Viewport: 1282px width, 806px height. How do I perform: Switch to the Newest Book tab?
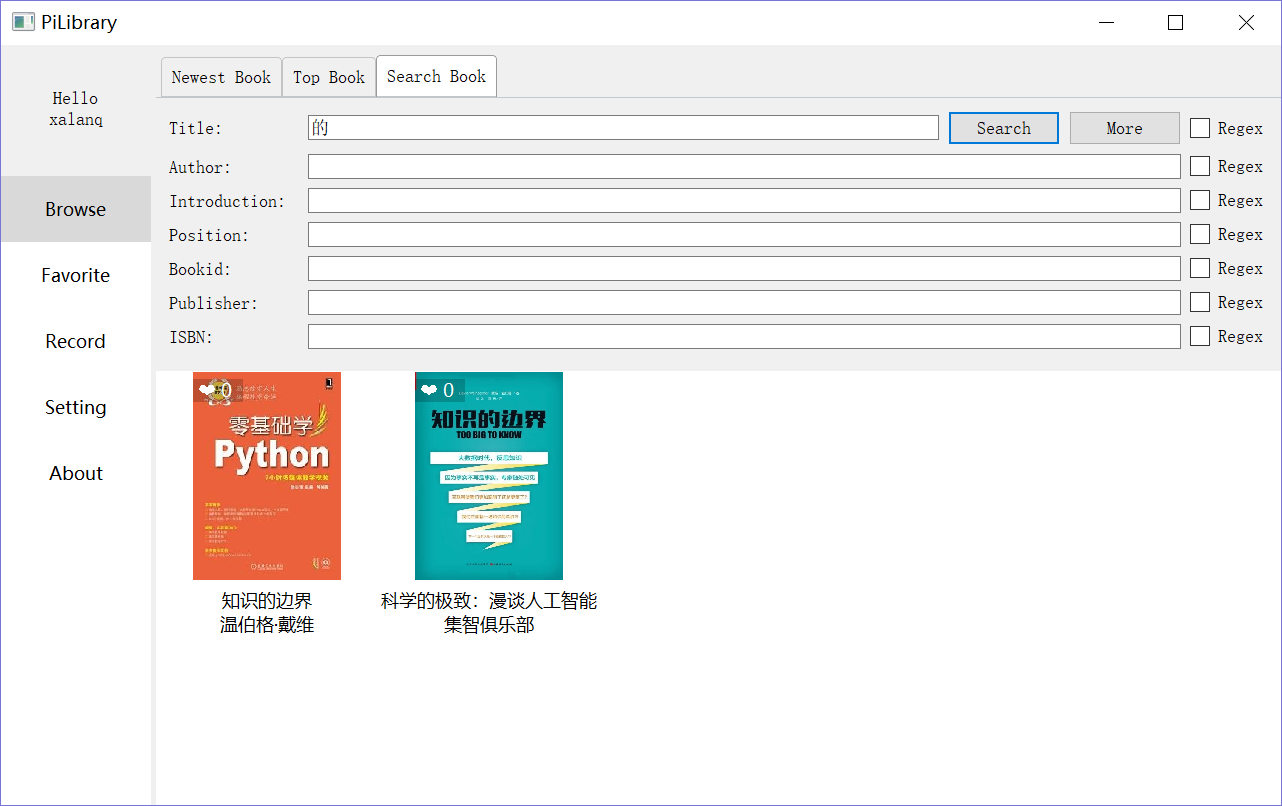point(221,77)
